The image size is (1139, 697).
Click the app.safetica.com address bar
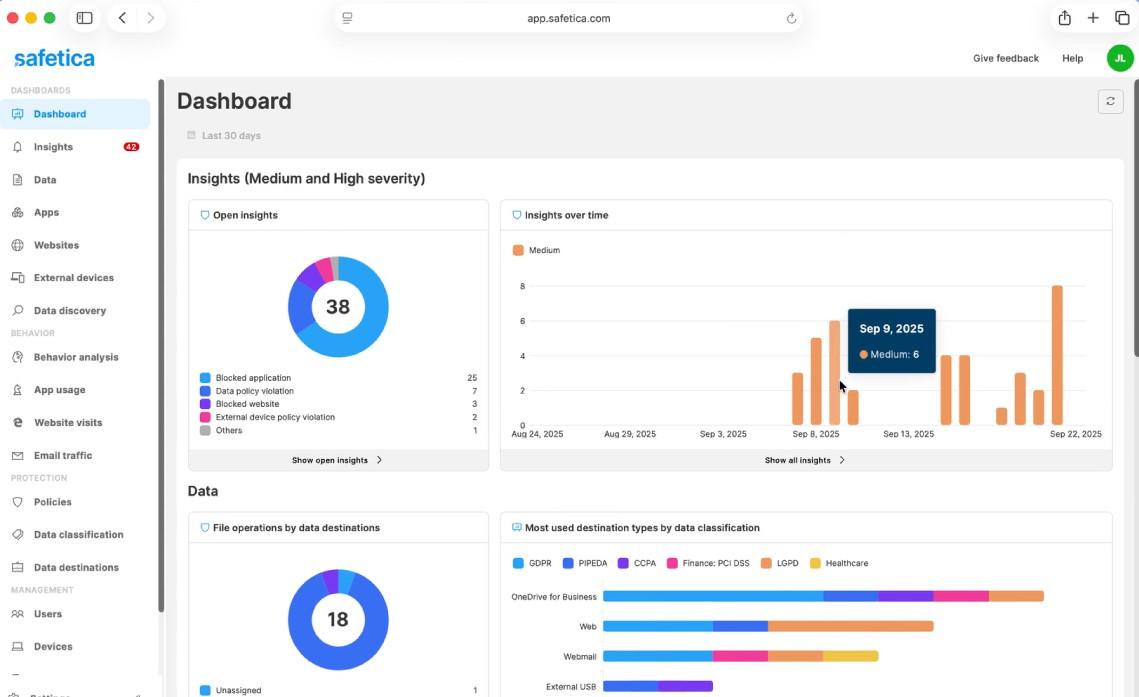[x=569, y=18]
